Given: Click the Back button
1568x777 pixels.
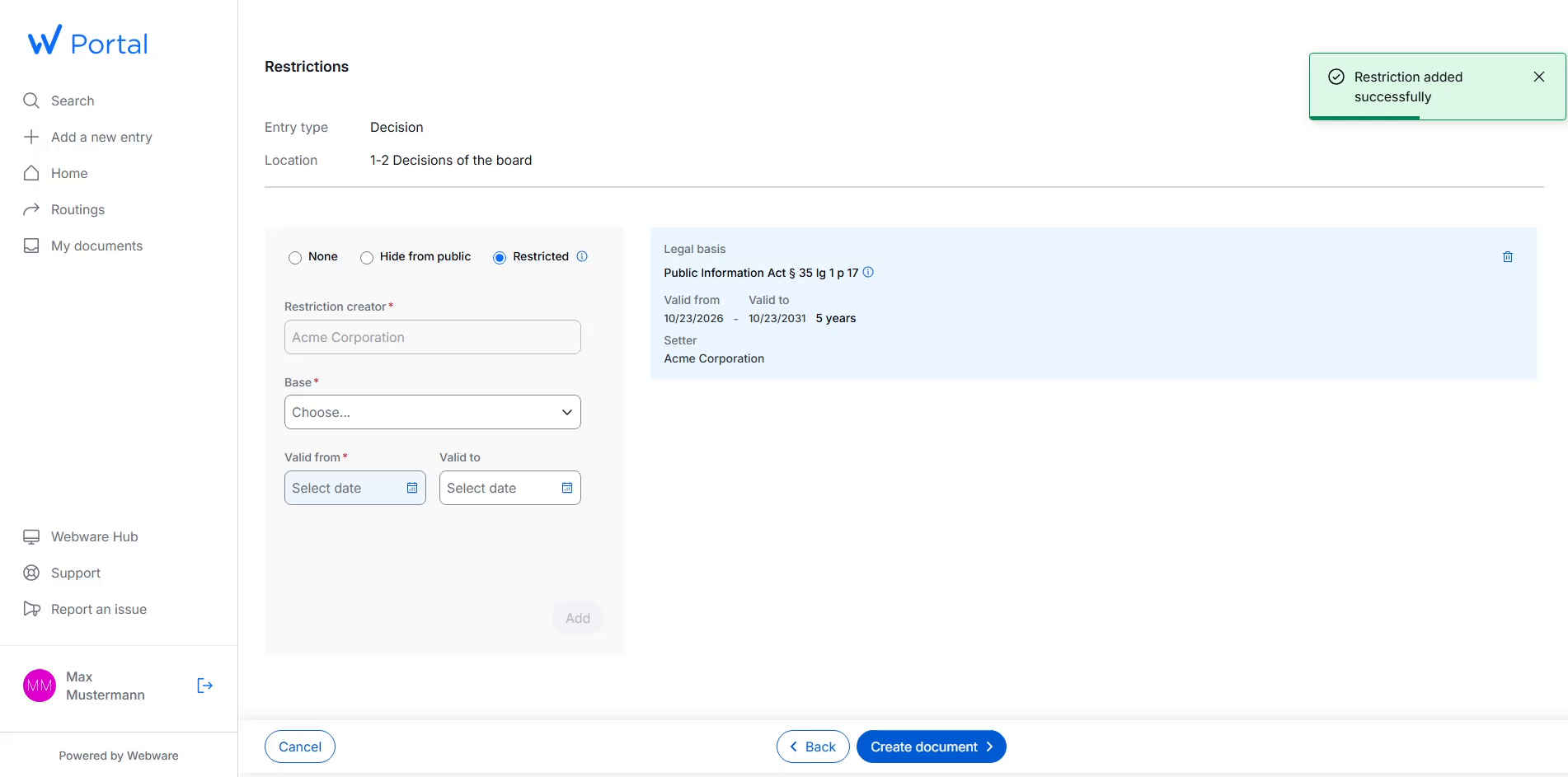Looking at the screenshot, I should click(813, 747).
